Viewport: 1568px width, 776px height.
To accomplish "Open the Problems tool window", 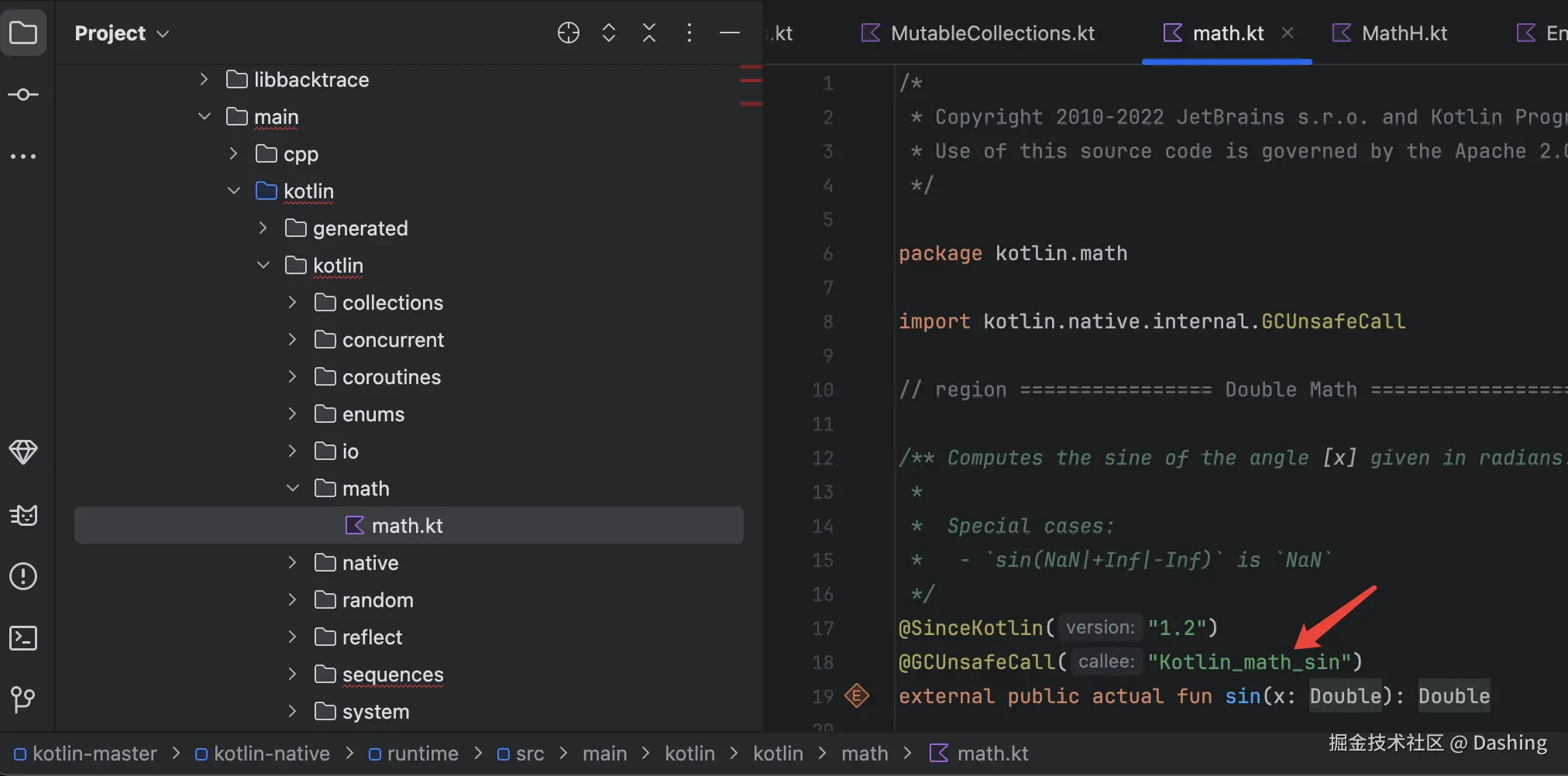I will coord(23,576).
